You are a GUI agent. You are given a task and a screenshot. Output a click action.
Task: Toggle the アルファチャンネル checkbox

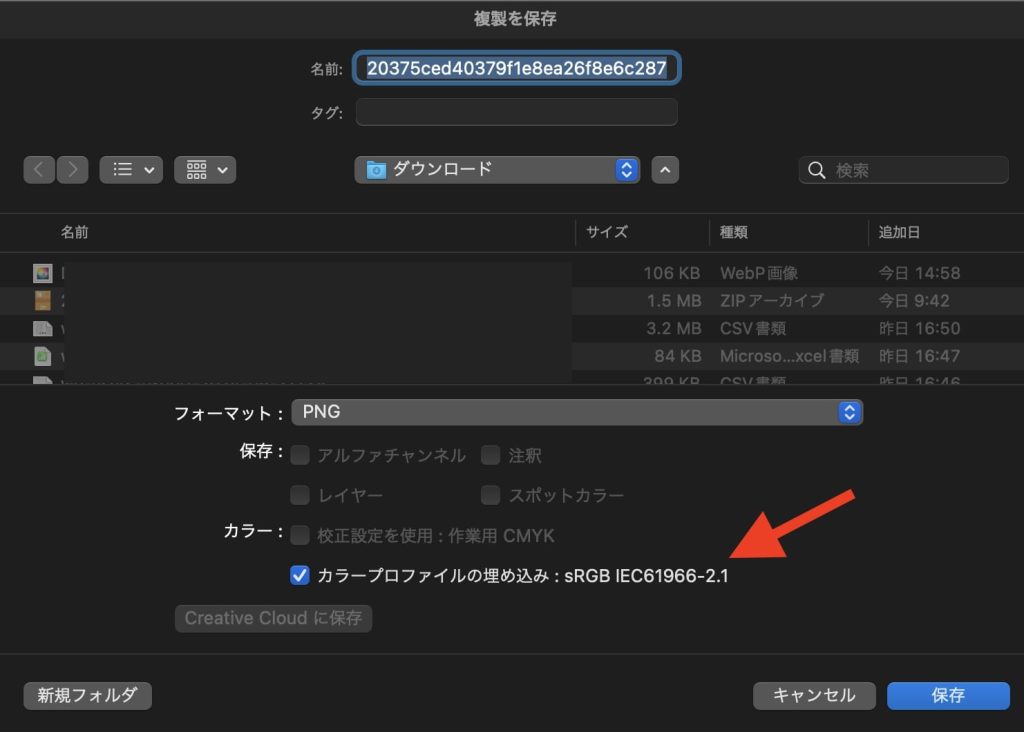[300, 455]
